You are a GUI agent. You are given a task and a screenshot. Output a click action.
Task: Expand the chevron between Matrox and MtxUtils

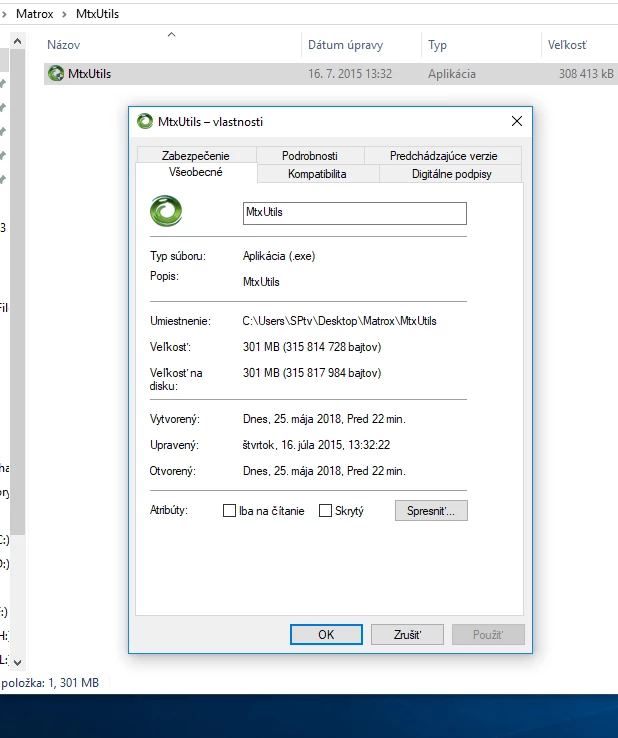tap(64, 14)
